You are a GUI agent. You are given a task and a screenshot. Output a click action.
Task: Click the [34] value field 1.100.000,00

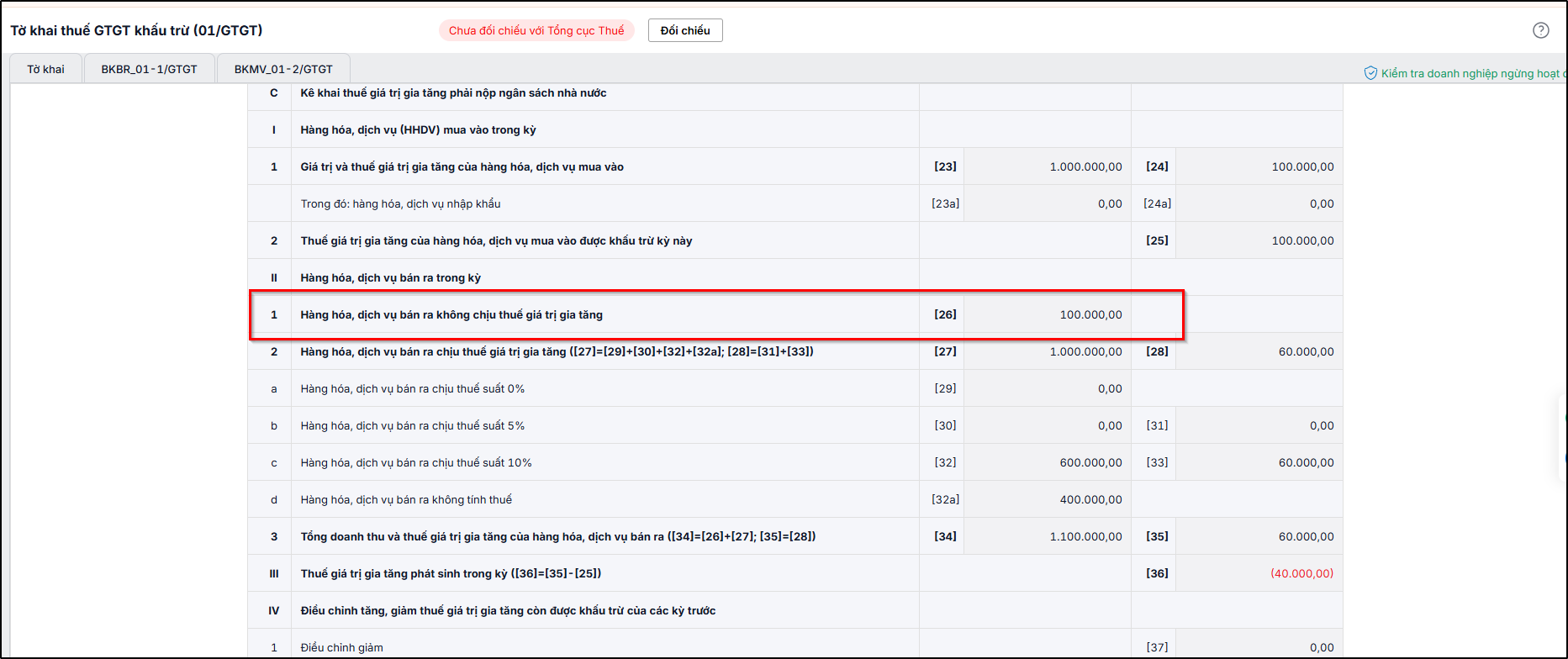(1047, 536)
